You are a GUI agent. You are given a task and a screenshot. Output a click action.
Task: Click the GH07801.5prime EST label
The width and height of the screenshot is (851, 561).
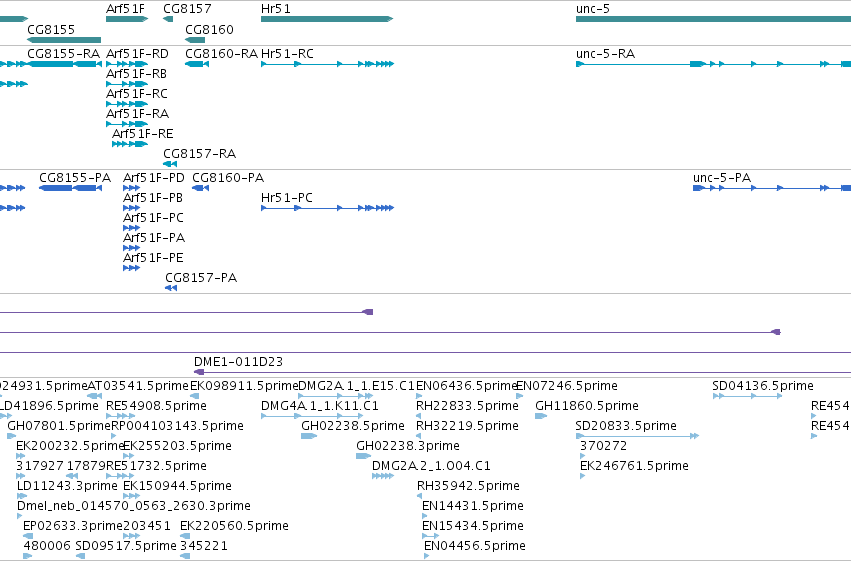(59, 426)
